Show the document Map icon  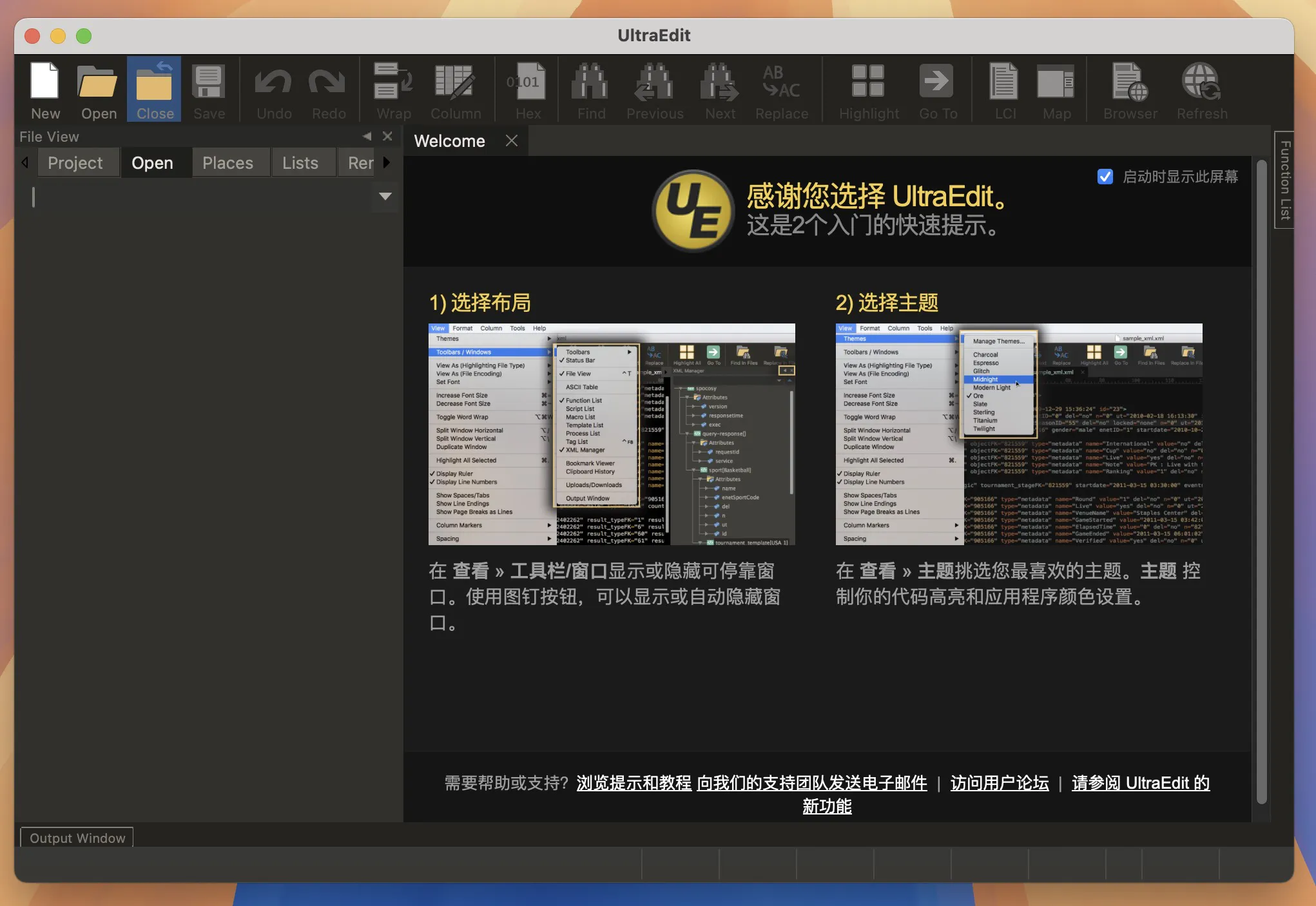[x=1056, y=90]
